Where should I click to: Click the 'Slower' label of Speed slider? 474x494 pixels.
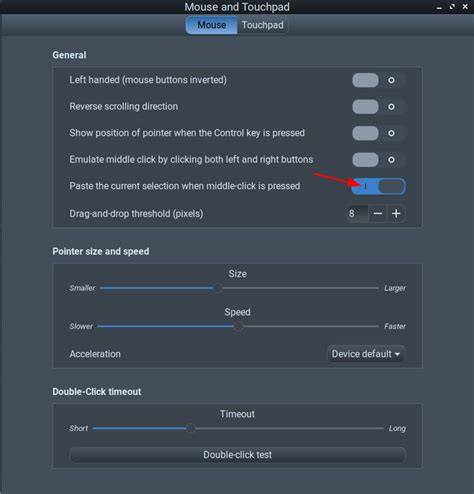coord(81,326)
